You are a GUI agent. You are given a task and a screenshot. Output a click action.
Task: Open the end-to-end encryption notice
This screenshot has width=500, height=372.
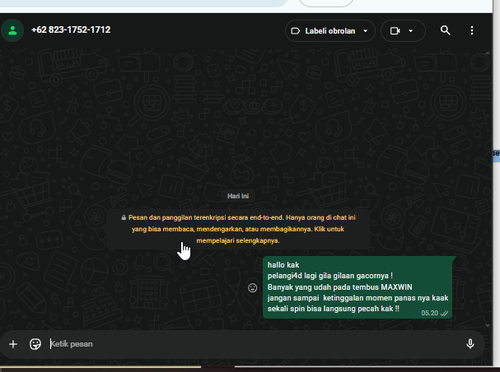click(238, 229)
